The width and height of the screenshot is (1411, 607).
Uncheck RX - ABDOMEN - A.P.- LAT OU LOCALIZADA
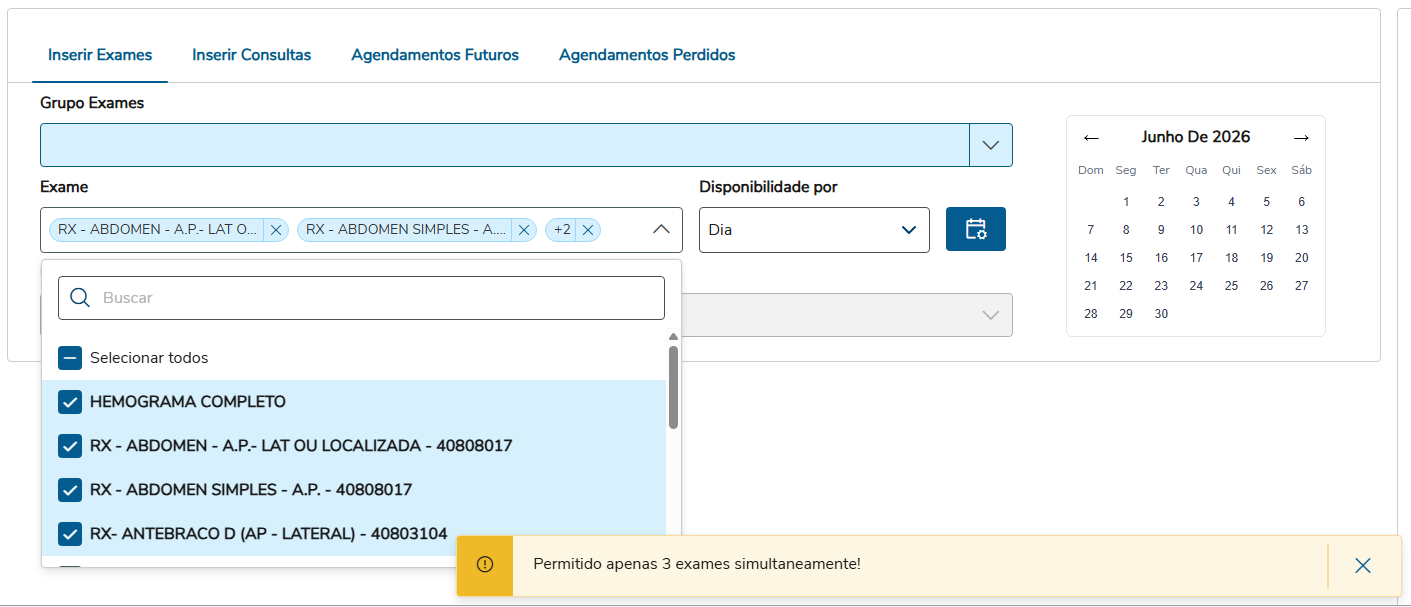70,446
